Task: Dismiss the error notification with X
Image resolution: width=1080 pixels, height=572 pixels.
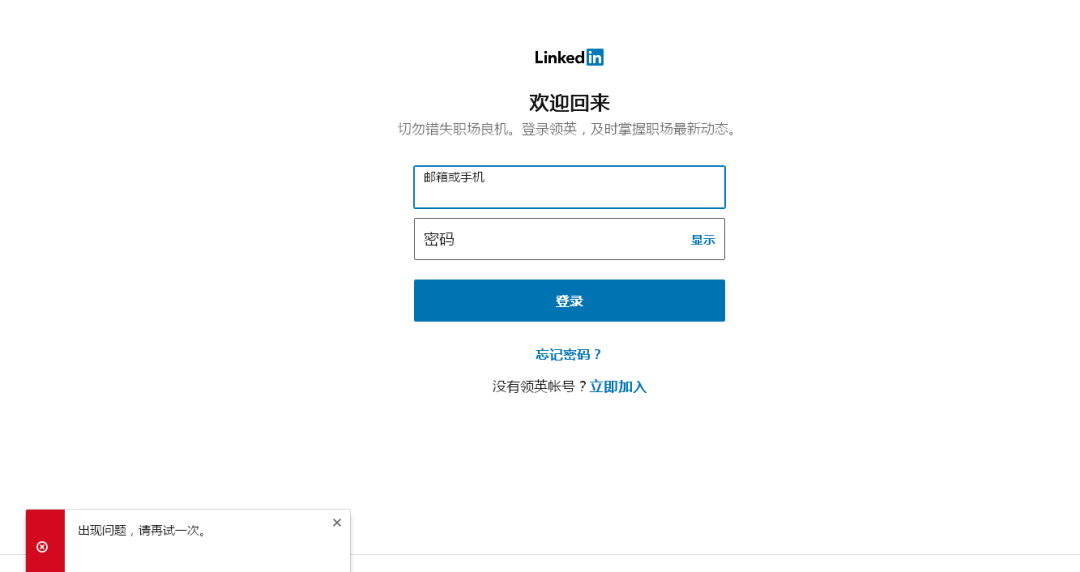Action: 337,522
